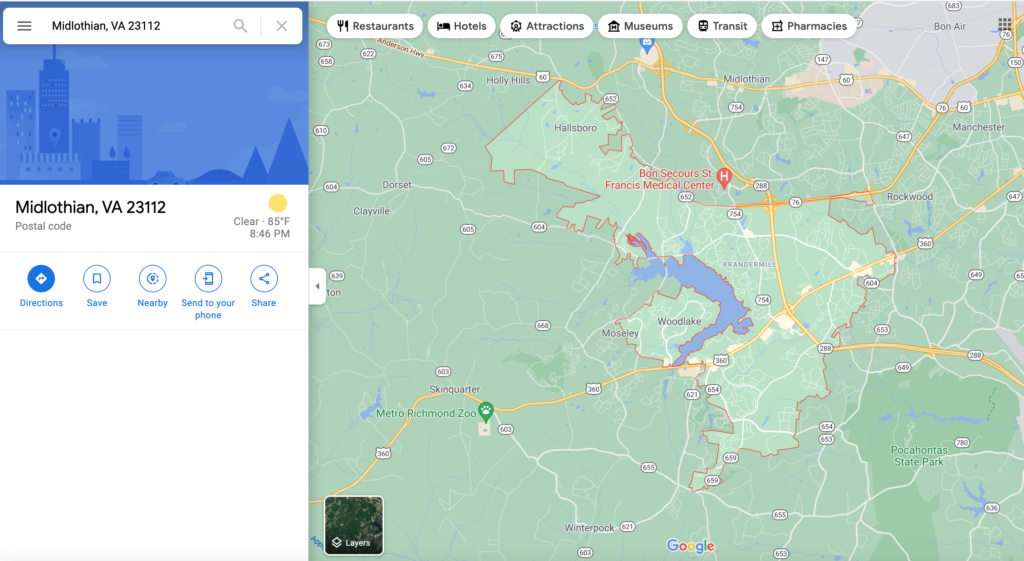Click the yellow sun weather icon

click(278, 203)
